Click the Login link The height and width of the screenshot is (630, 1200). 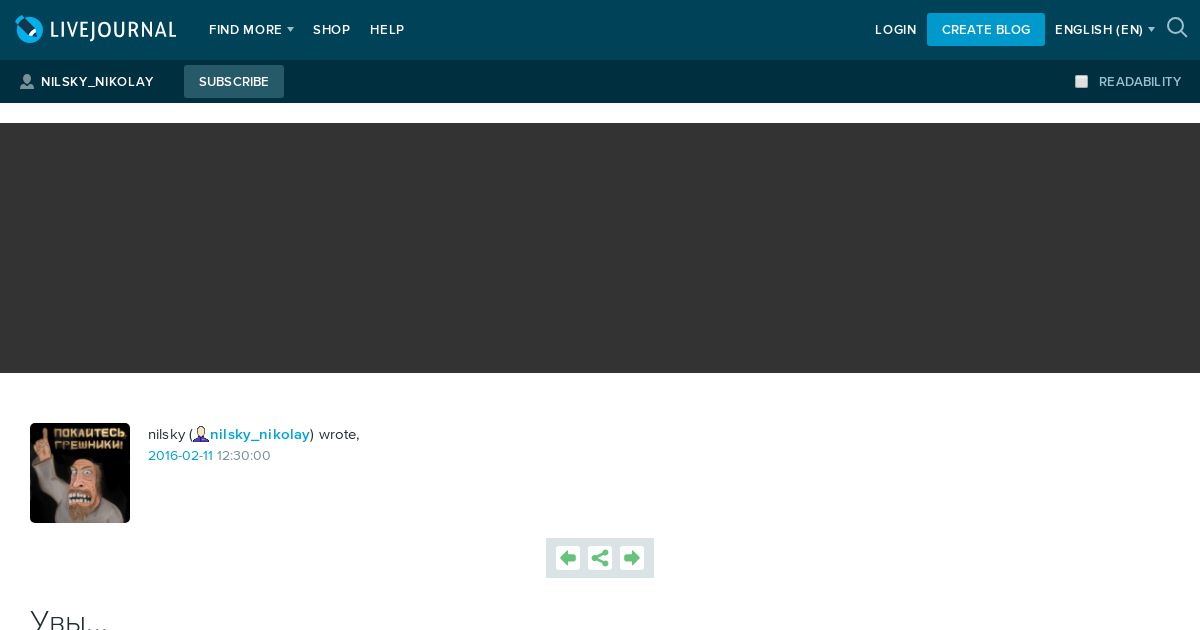click(x=895, y=30)
